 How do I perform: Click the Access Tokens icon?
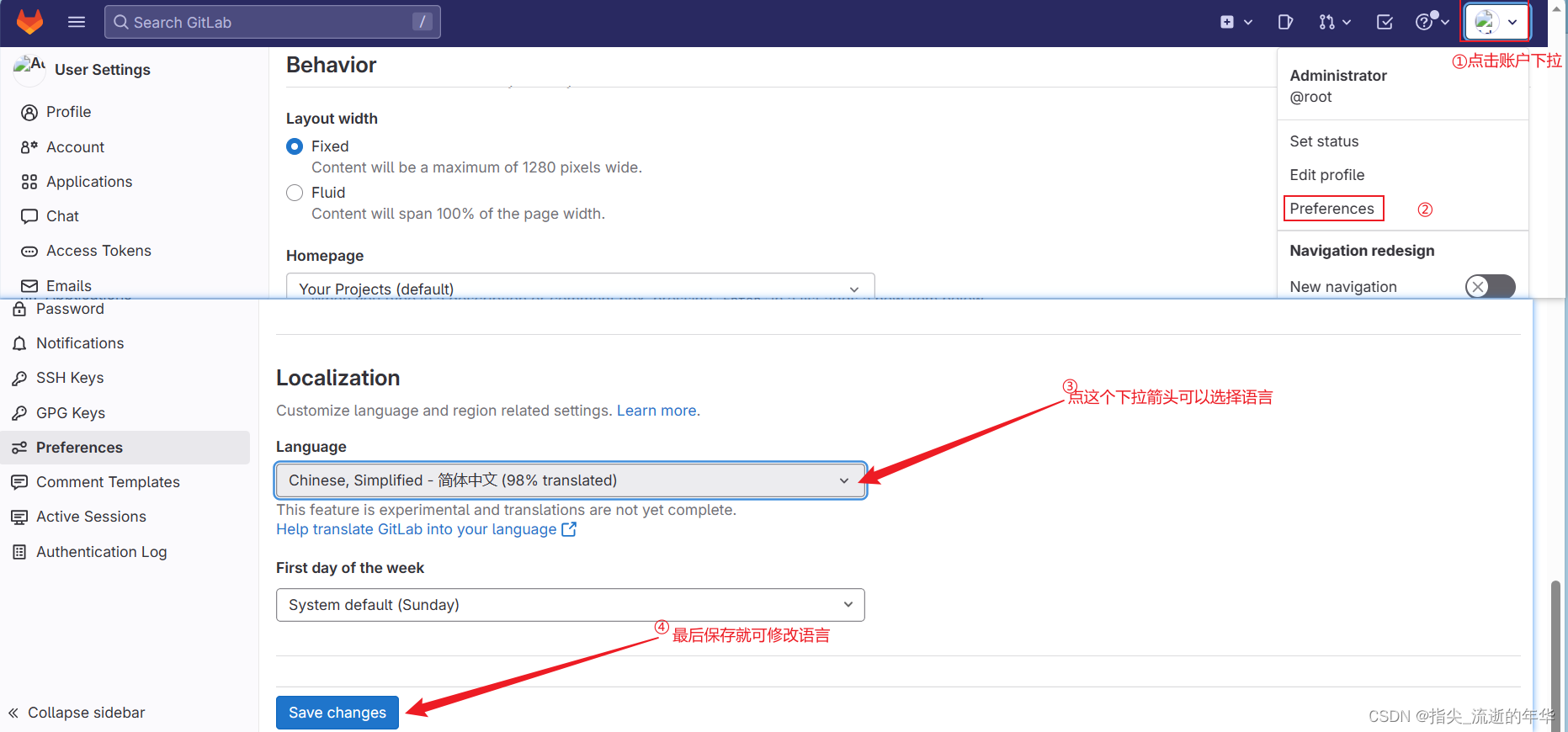(x=29, y=252)
